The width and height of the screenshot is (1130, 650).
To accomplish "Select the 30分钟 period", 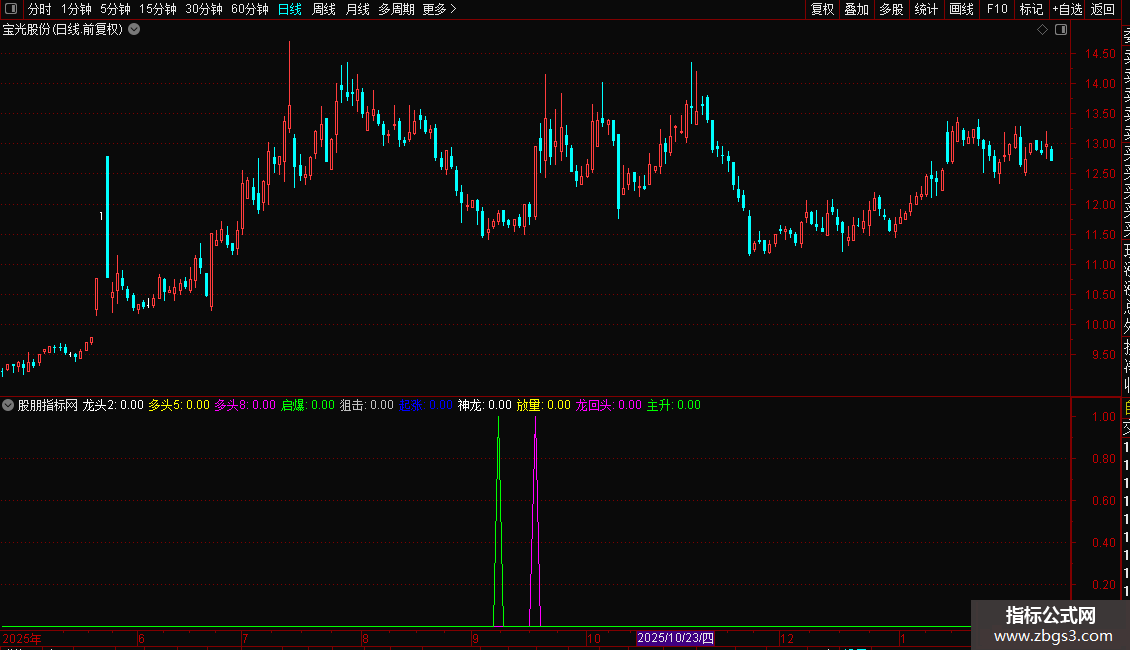I will (x=204, y=9).
